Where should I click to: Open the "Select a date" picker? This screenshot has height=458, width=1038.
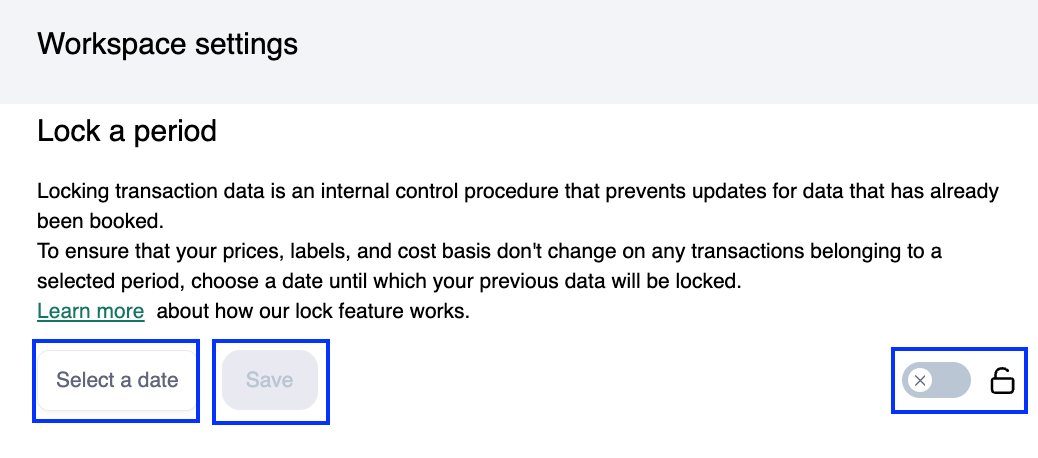117,380
